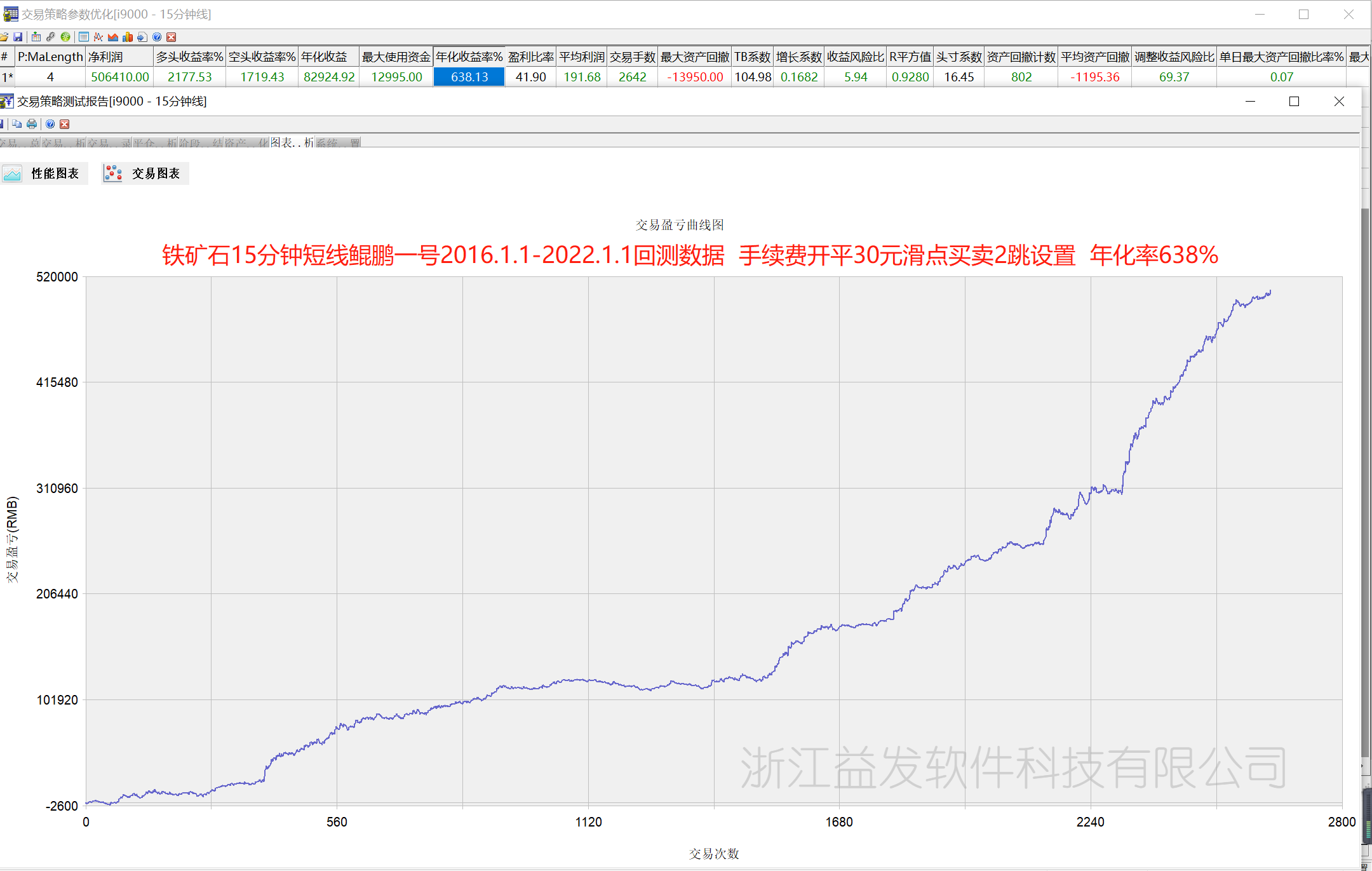This screenshot has height=871, width=1372.
Task: Click the 3D bar chart icon
Action: click(x=128, y=37)
